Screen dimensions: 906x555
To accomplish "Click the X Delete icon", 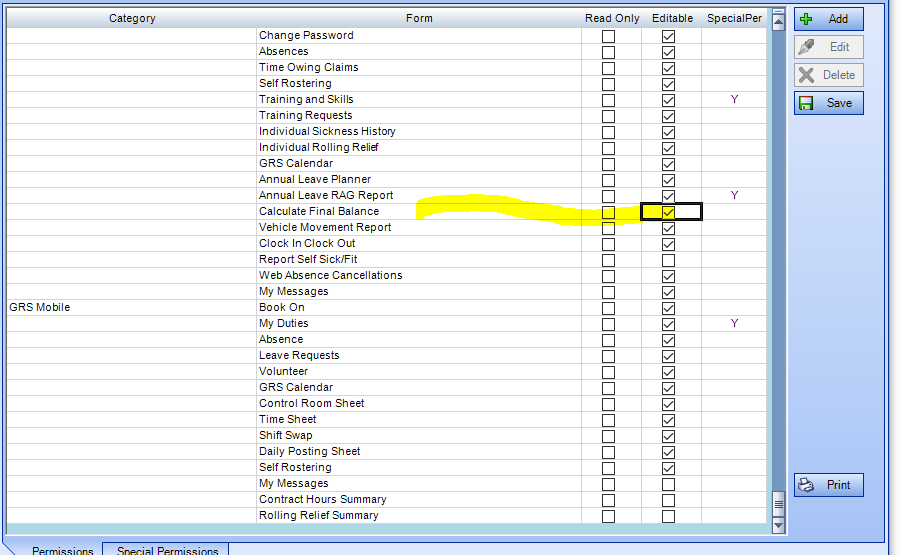I will click(x=808, y=75).
